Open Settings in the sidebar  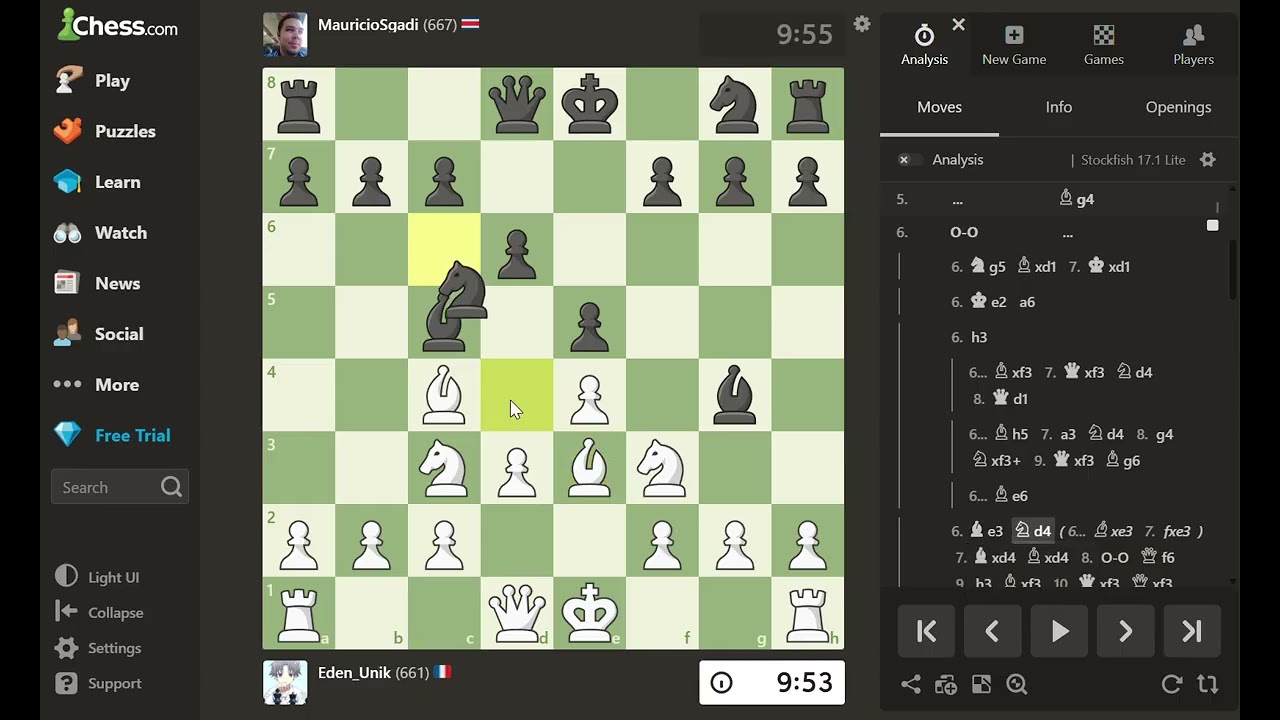(98, 648)
